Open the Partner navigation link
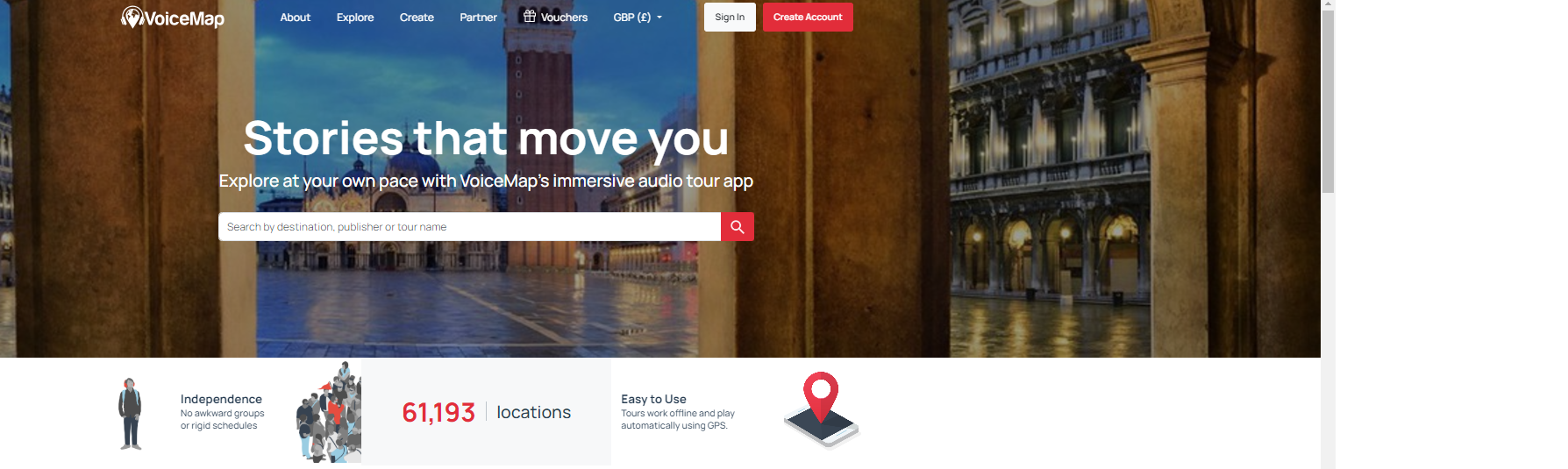This screenshot has width=1568, height=469. point(479,18)
